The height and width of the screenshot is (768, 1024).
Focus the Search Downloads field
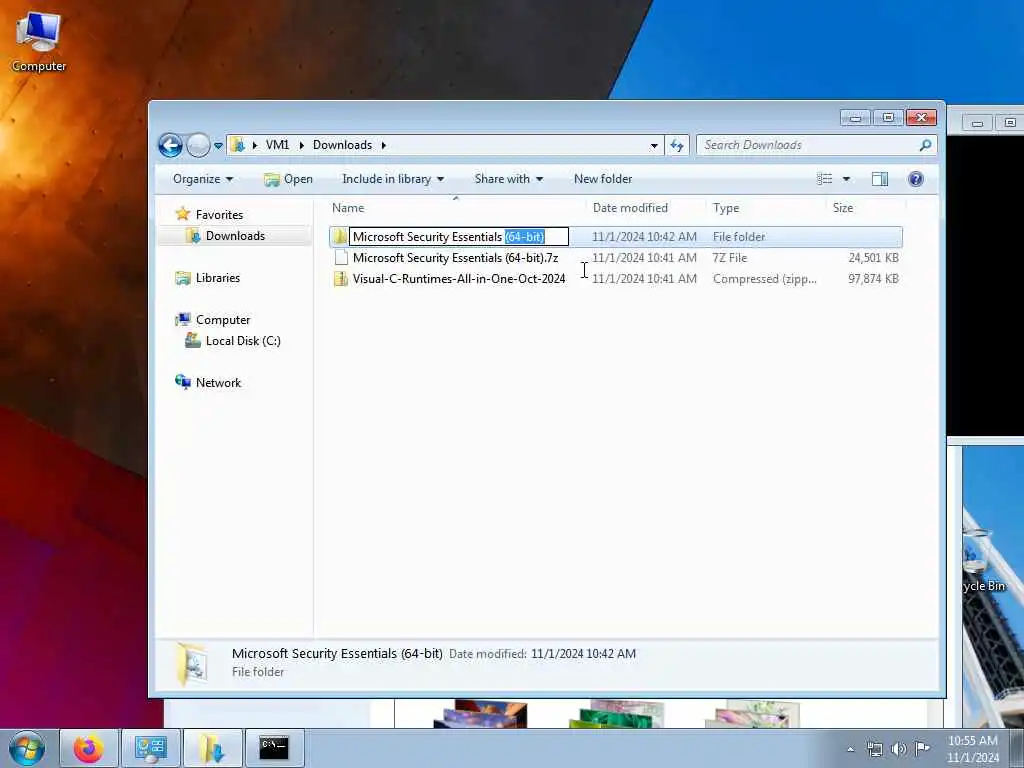click(808, 145)
